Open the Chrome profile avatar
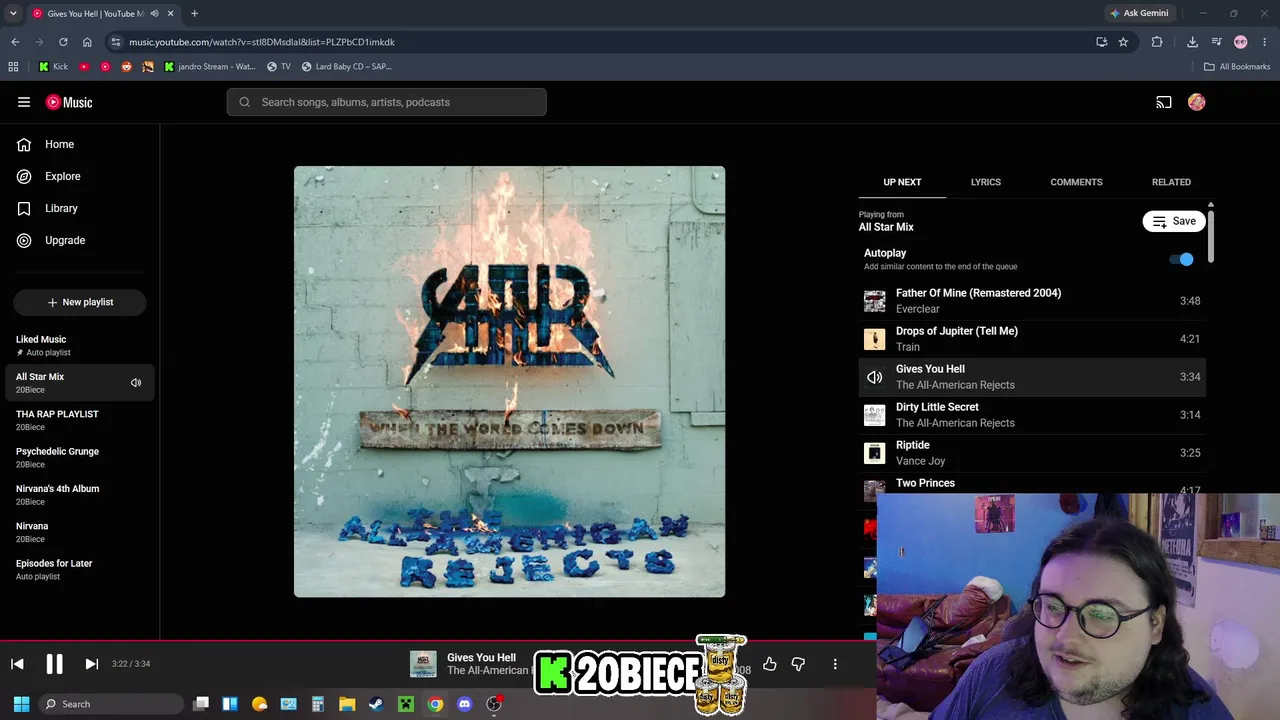The width and height of the screenshot is (1280, 720). 1241,42
